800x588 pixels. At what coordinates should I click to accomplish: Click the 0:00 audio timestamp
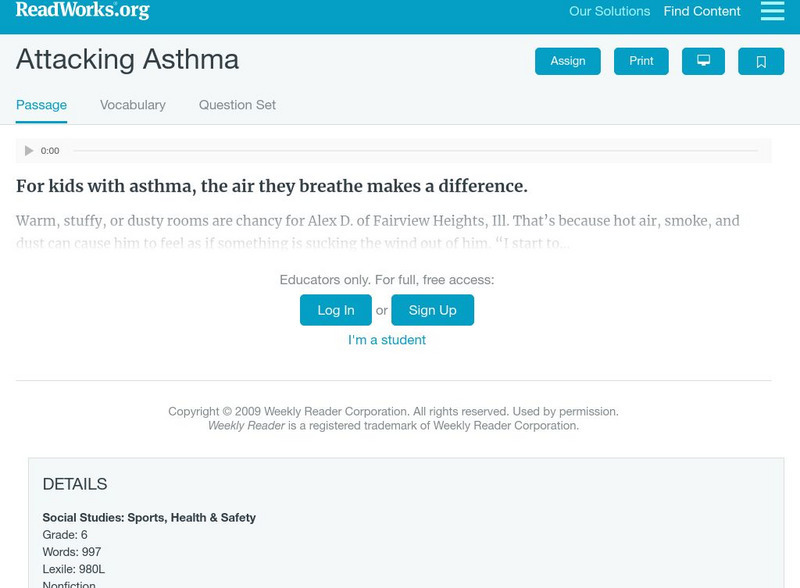pyautogui.click(x=48, y=151)
